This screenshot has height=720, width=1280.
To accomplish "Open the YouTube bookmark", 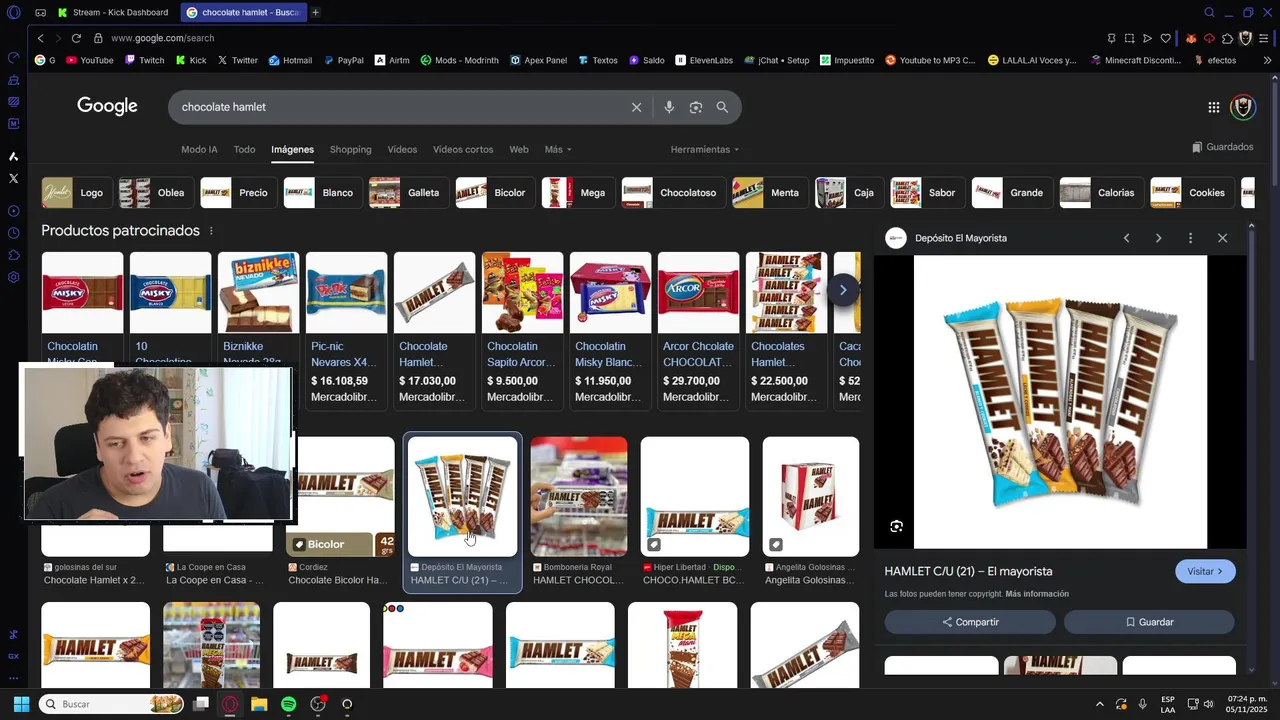I will click(x=89, y=60).
